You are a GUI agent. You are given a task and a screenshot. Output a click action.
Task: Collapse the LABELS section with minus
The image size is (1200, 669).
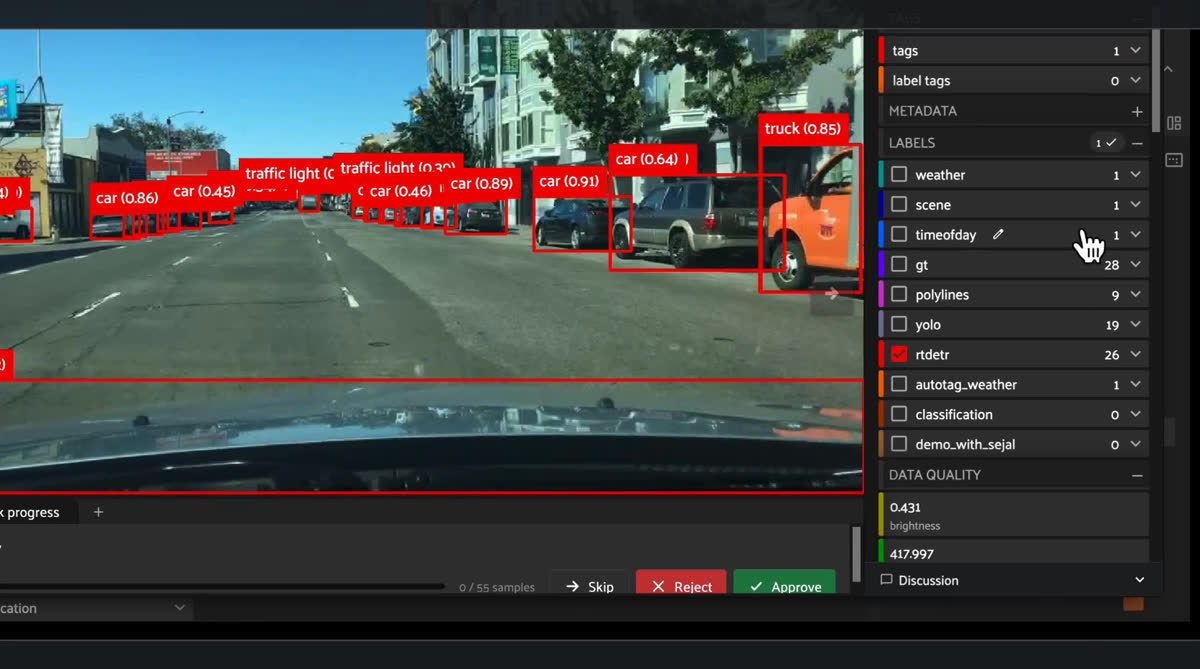coord(1137,143)
